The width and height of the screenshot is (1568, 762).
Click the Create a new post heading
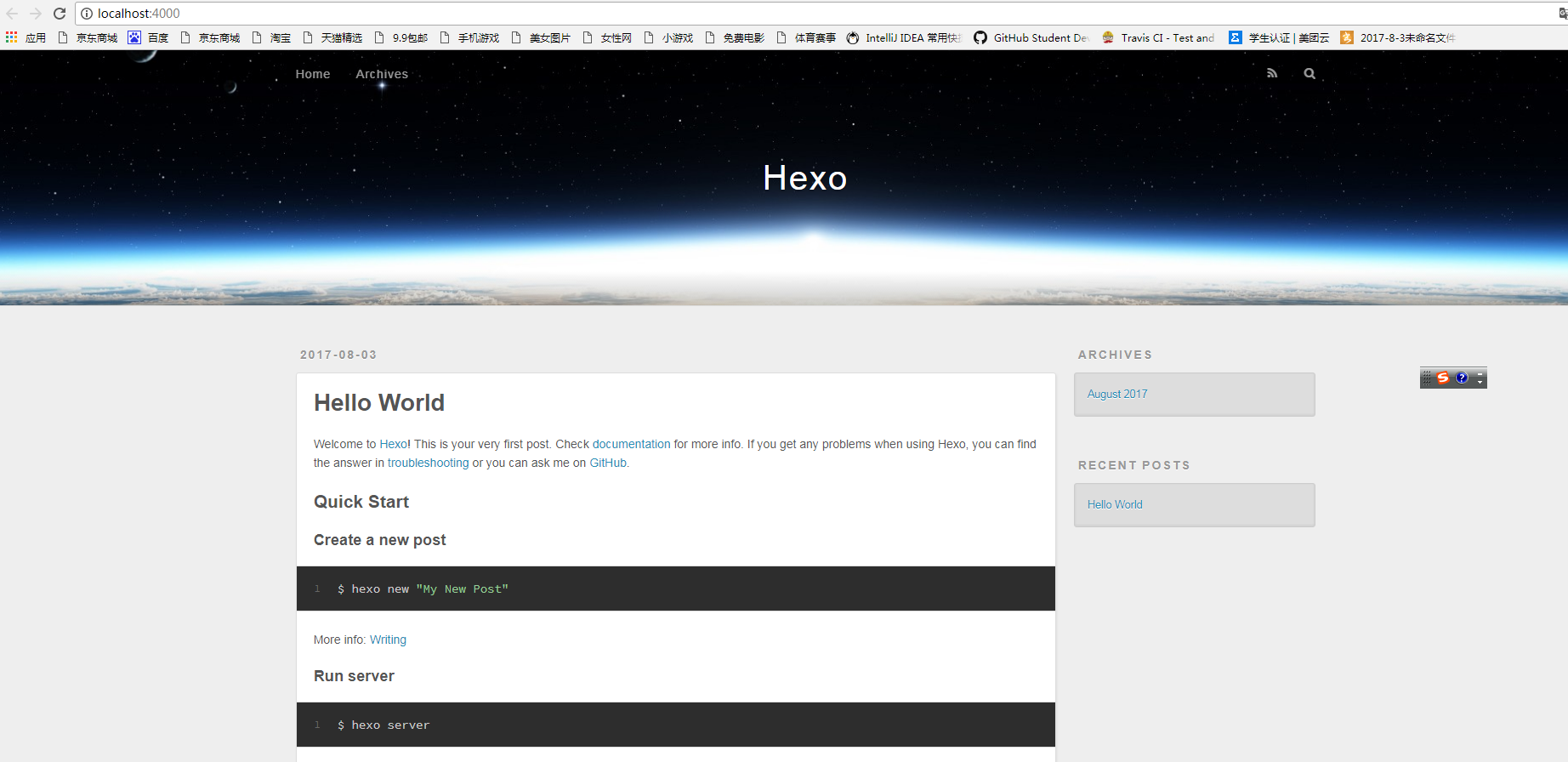click(x=380, y=540)
